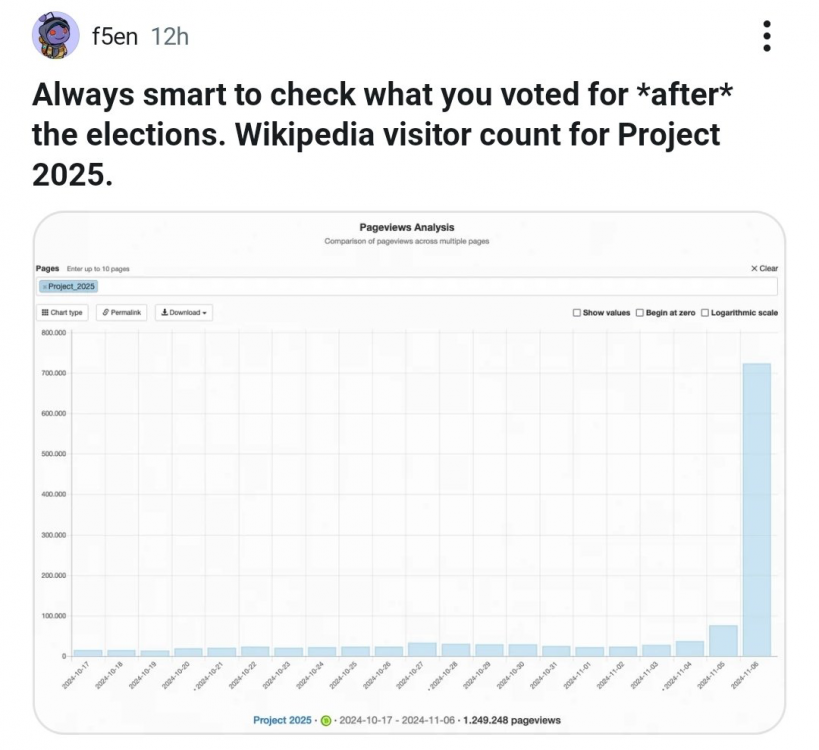
Task: Open the Chart type selector
Action: (x=63, y=313)
